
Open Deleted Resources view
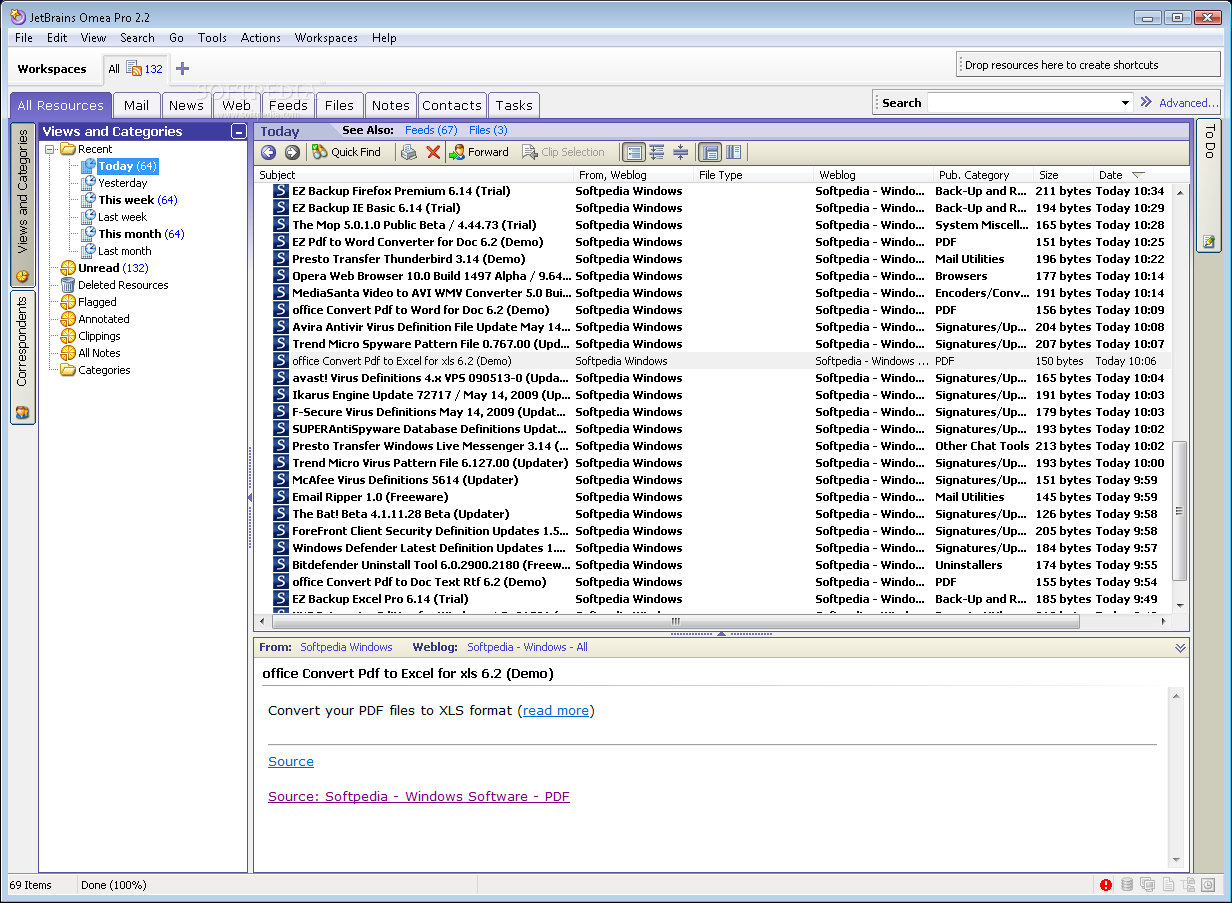point(123,285)
